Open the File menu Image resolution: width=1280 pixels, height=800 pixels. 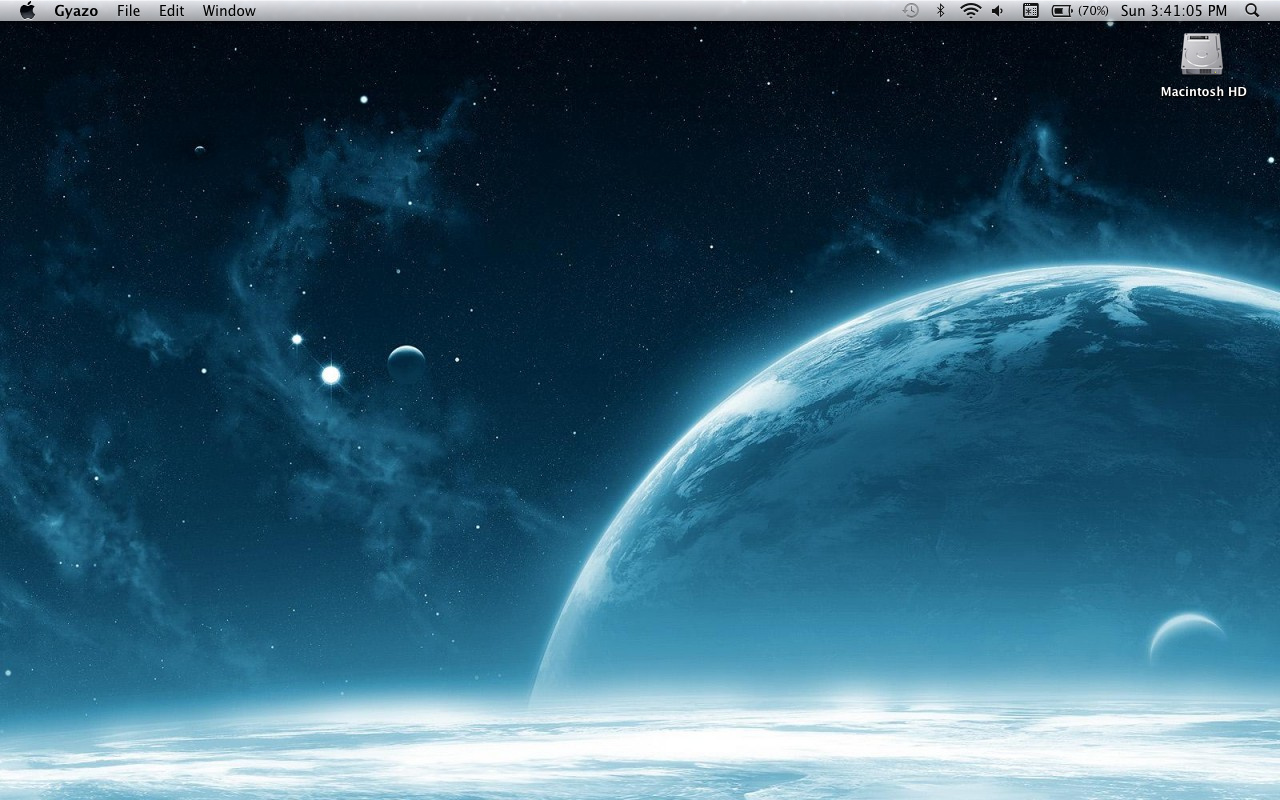128,11
